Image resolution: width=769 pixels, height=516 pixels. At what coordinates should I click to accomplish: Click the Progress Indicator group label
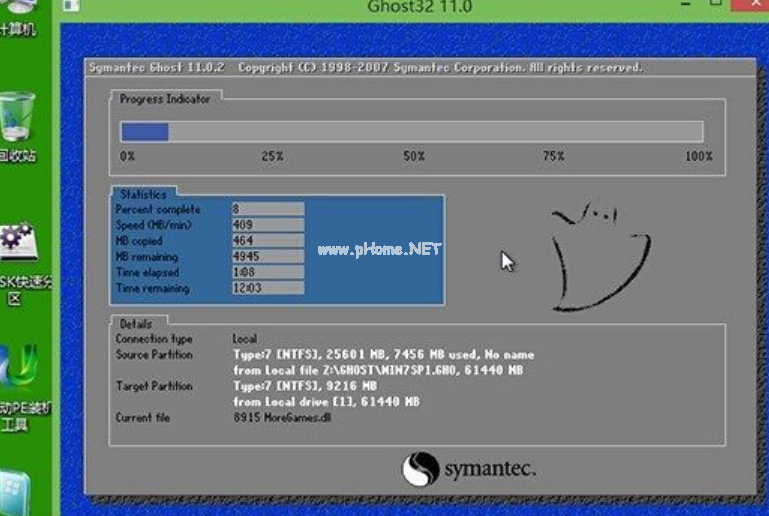pyautogui.click(x=165, y=99)
